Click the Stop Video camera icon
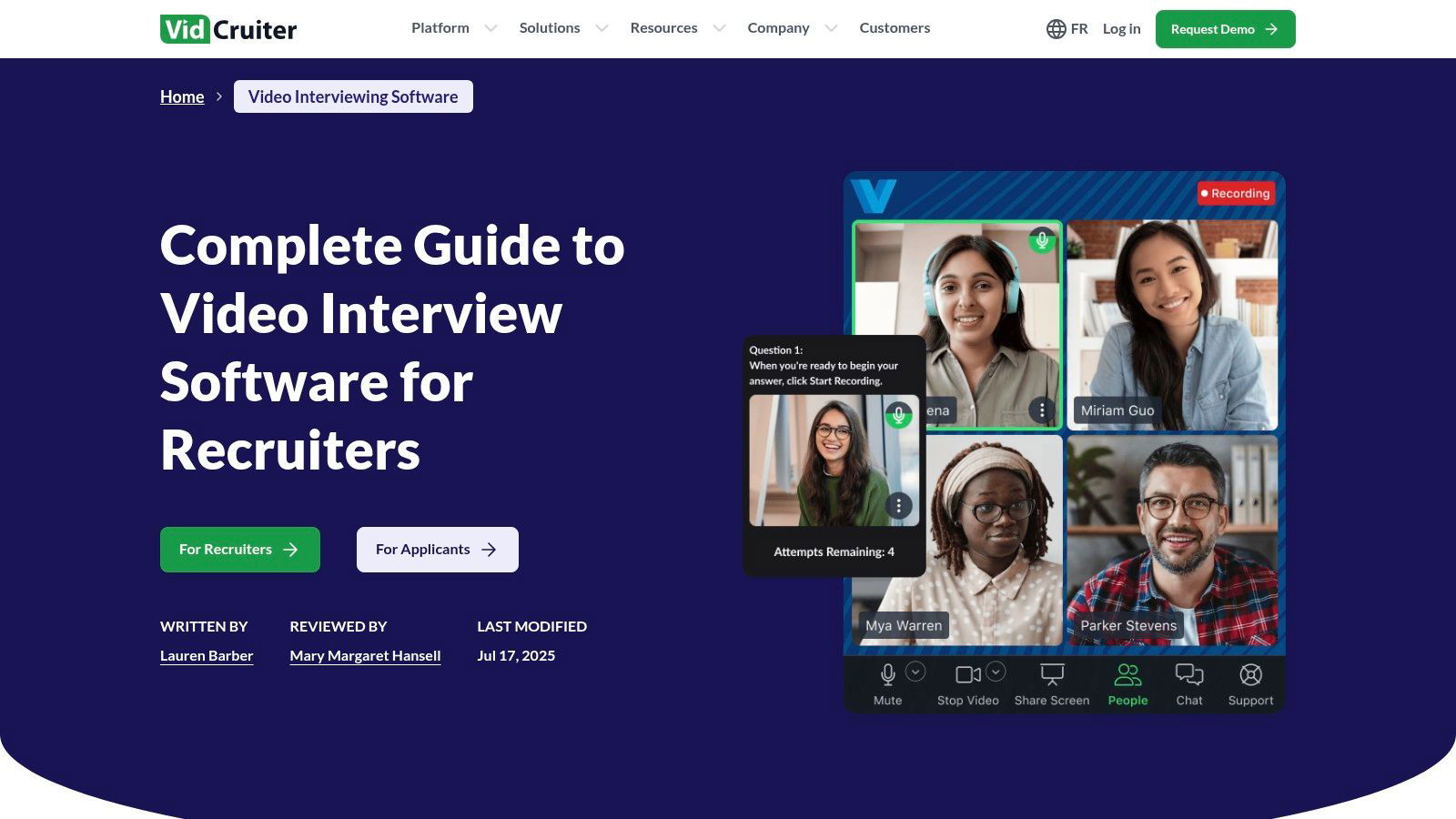 (967, 674)
